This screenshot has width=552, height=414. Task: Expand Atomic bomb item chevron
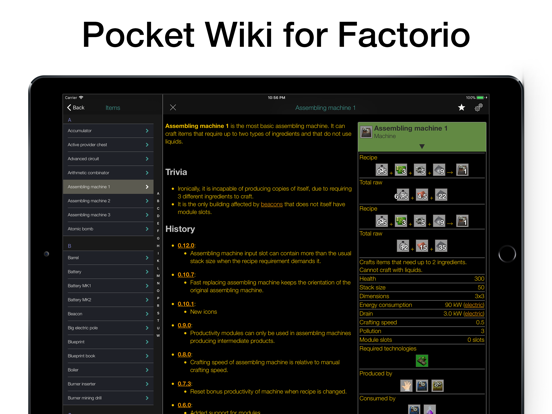pyautogui.click(x=147, y=229)
